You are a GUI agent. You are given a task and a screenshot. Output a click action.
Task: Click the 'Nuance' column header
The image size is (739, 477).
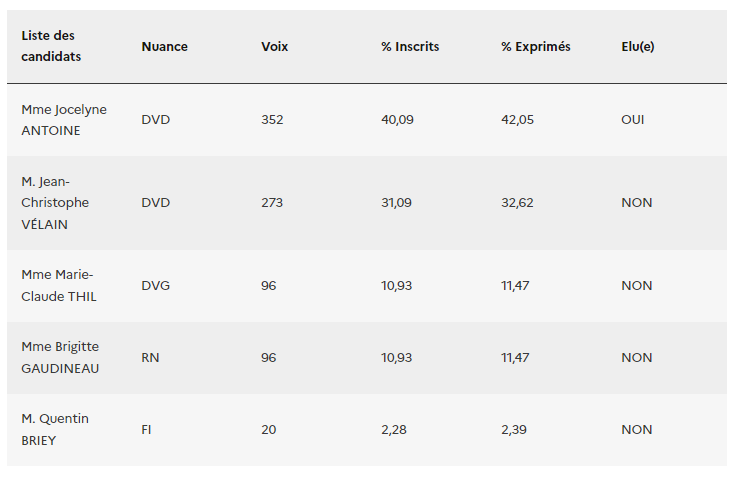pos(164,46)
